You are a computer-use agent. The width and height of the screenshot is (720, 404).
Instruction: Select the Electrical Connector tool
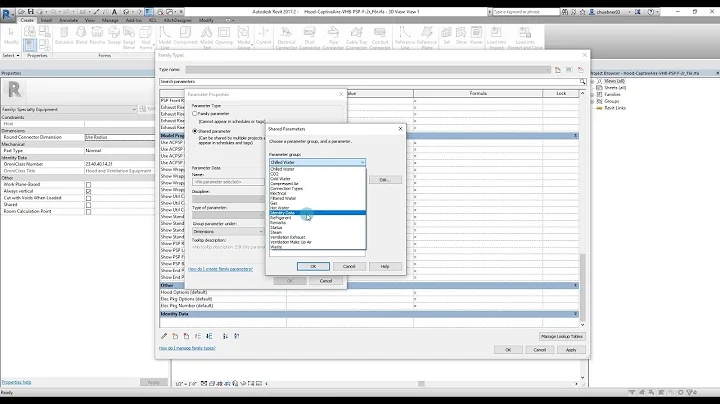287,38
